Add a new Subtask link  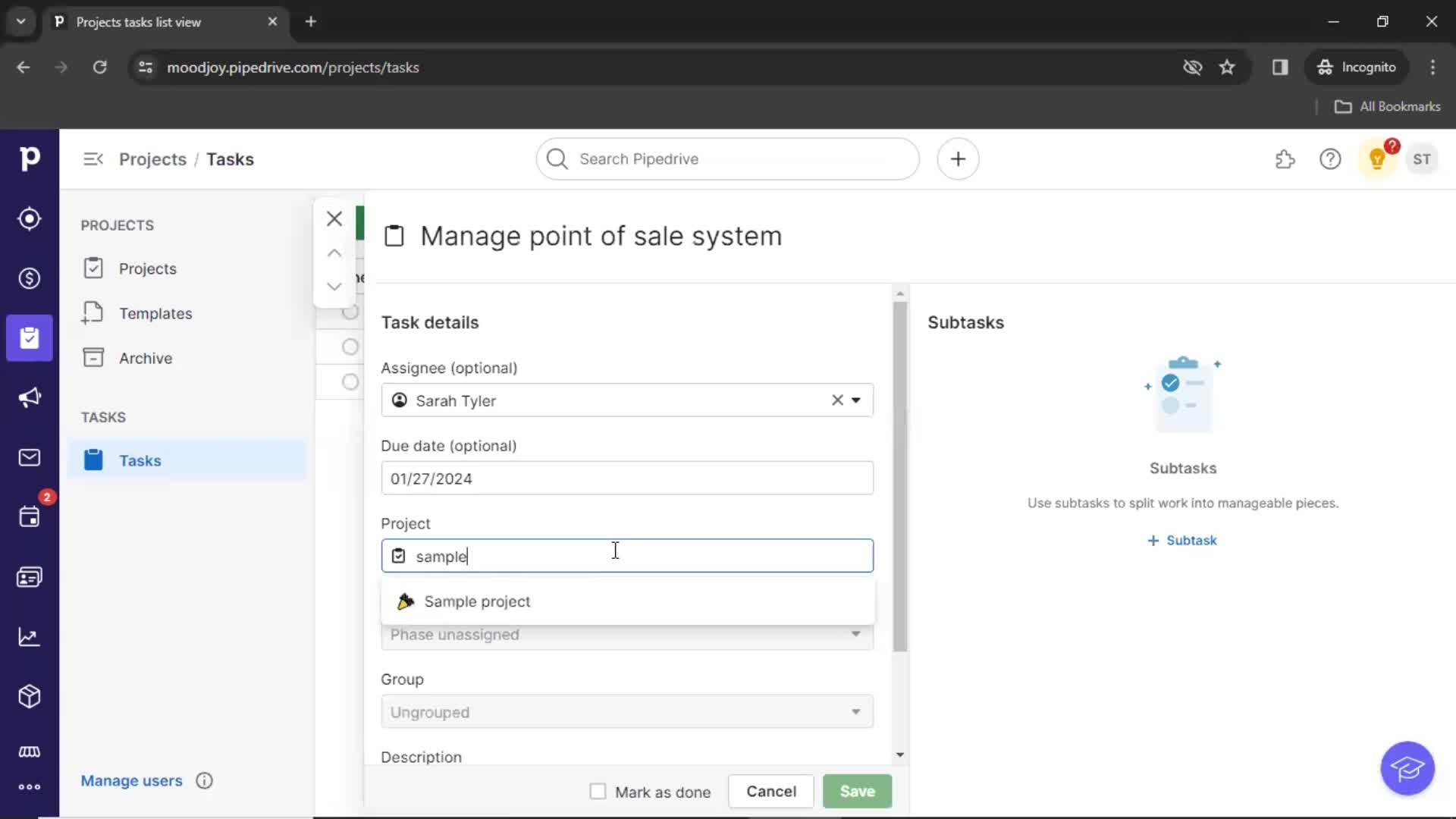click(x=1182, y=541)
